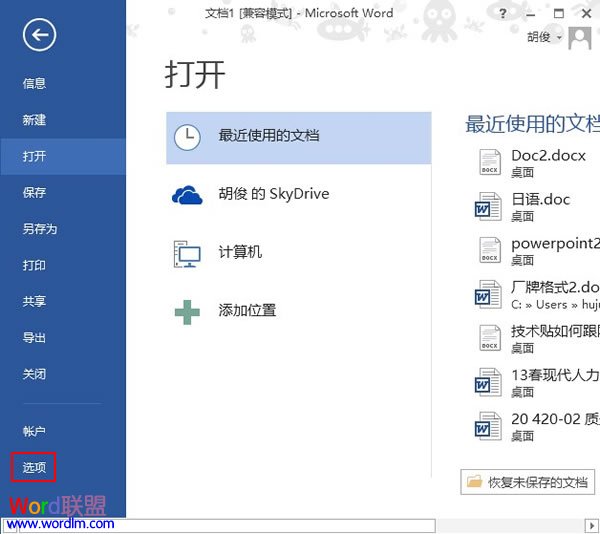
Task: Click the Computer monitor icon
Action: pyautogui.click(x=187, y=253)
